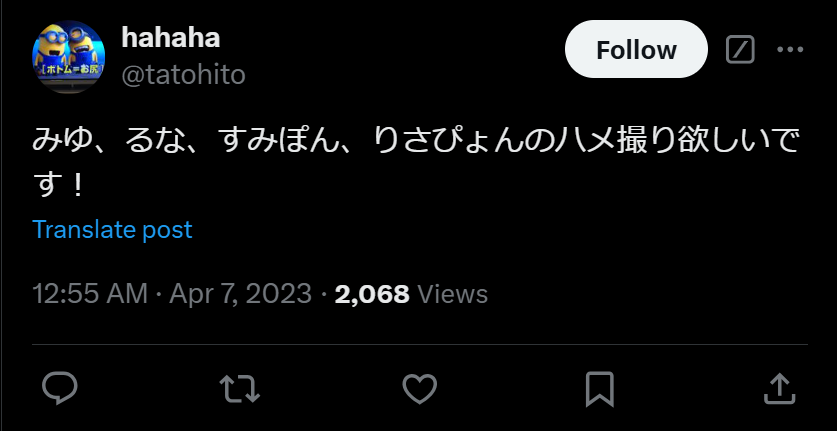Viewport: 837px width, 431px height.
Task: Click the second line of post text
Action: coord(60,185)
